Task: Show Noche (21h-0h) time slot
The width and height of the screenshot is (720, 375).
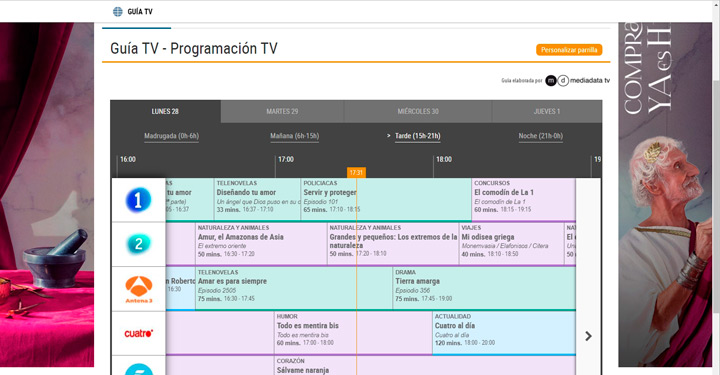Action: click(x=540, y=136)
